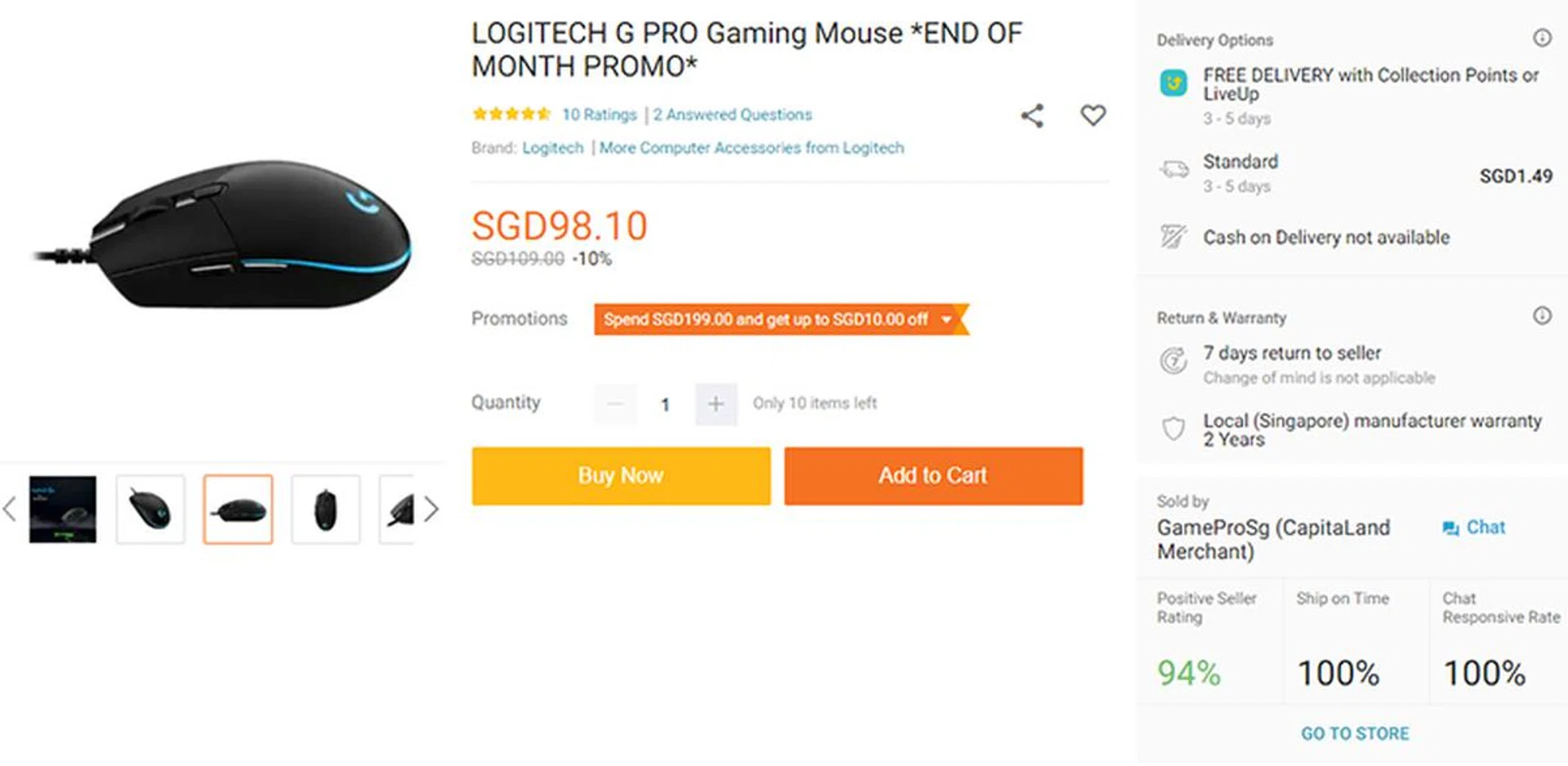Open More Computer Accessories from Logitech

point(751,148)
